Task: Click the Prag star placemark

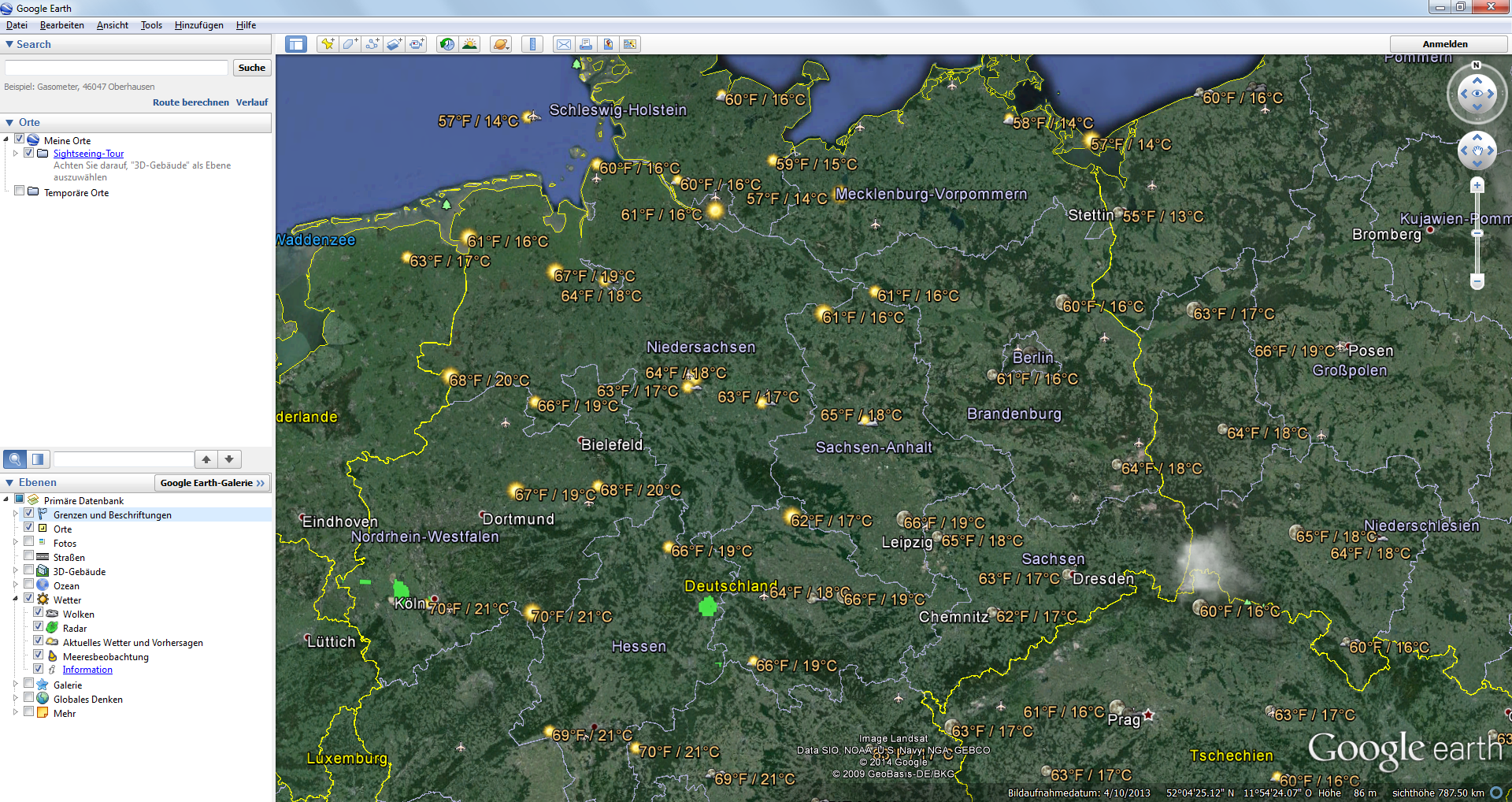Action: coord(1149,715)
